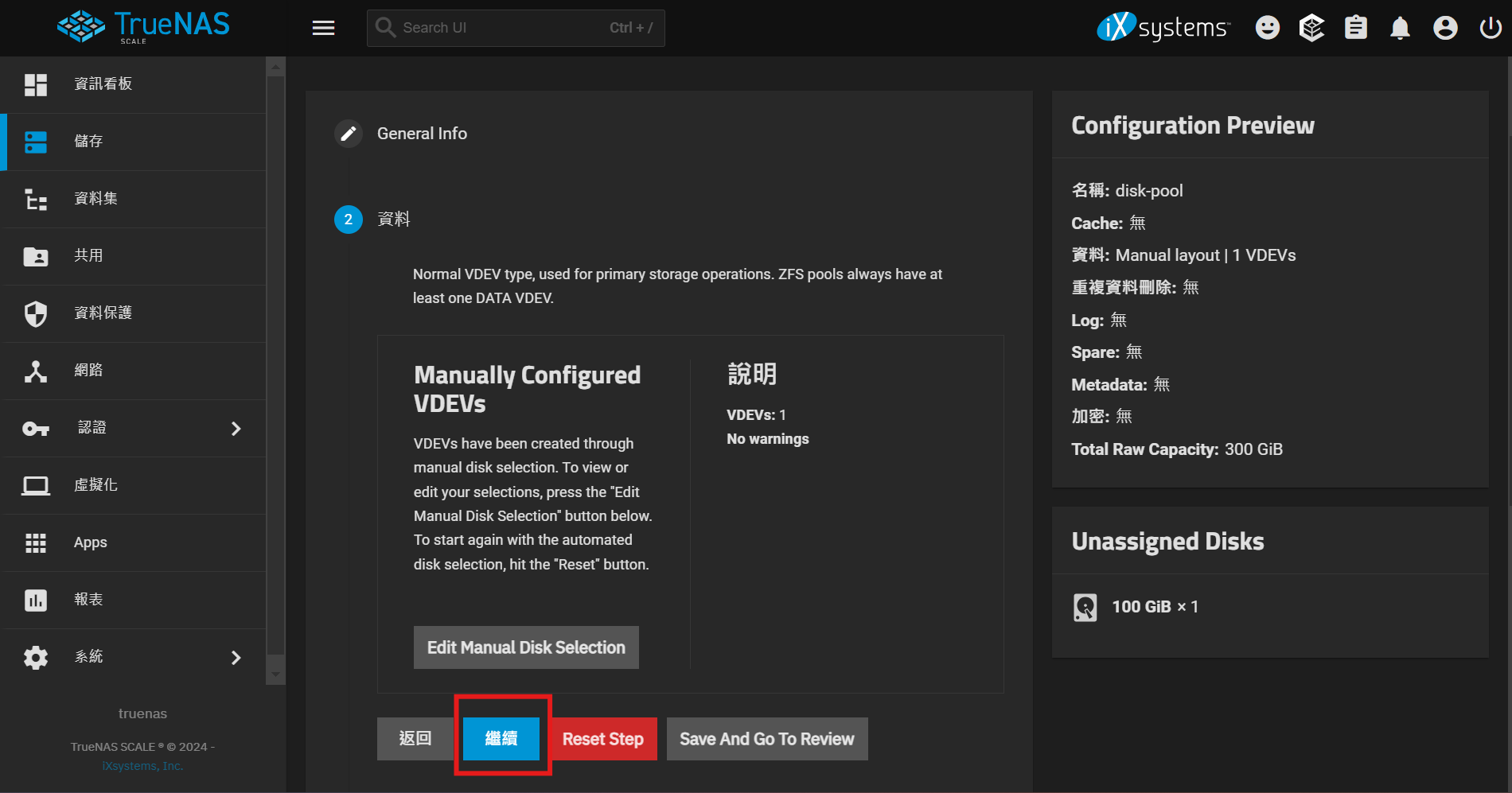Open the user account settings icon
This screenshot has height=793, width=1512.
pyautogui.click(x=1444, y=28)
